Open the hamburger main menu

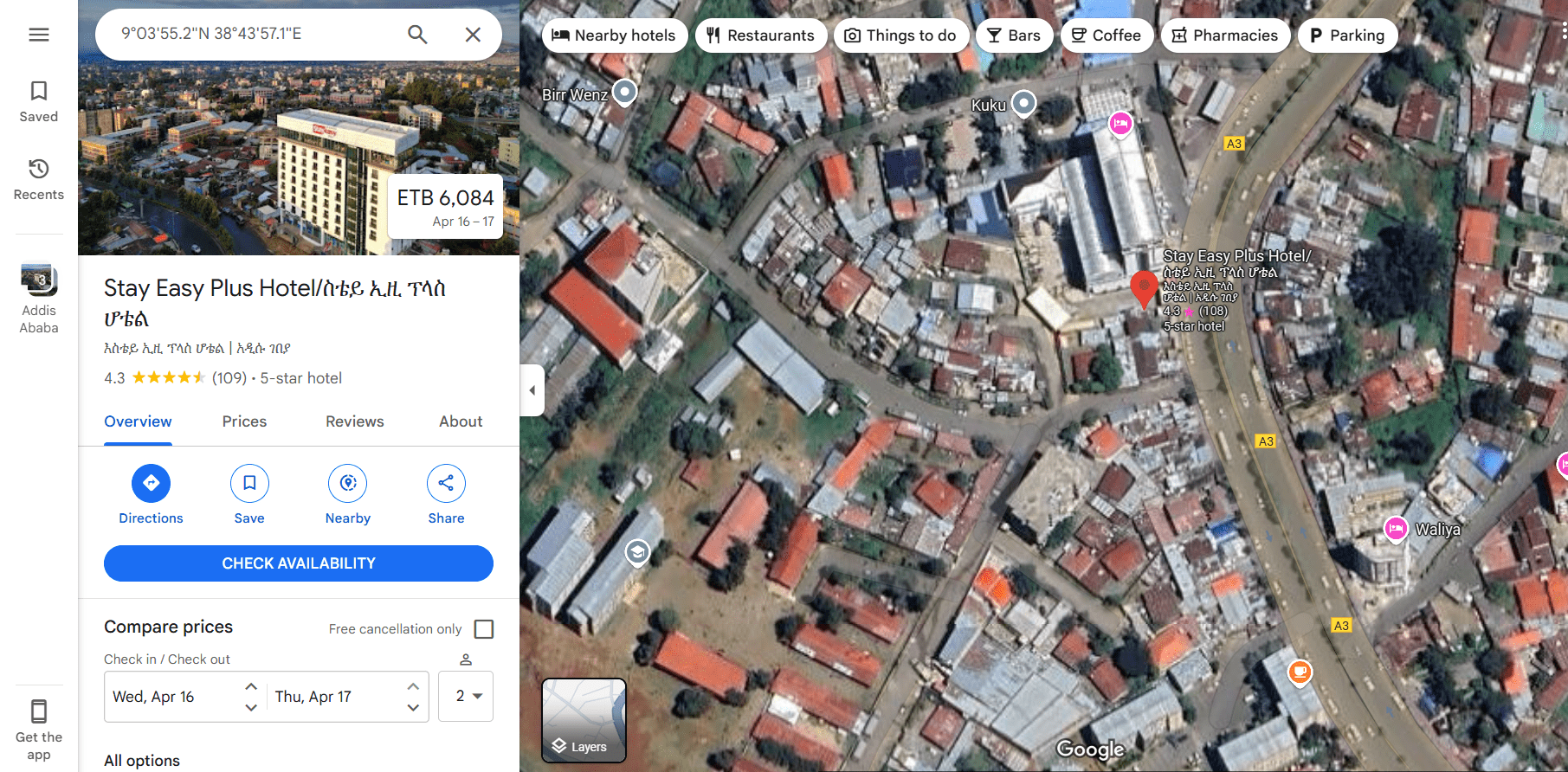point(39,35)
